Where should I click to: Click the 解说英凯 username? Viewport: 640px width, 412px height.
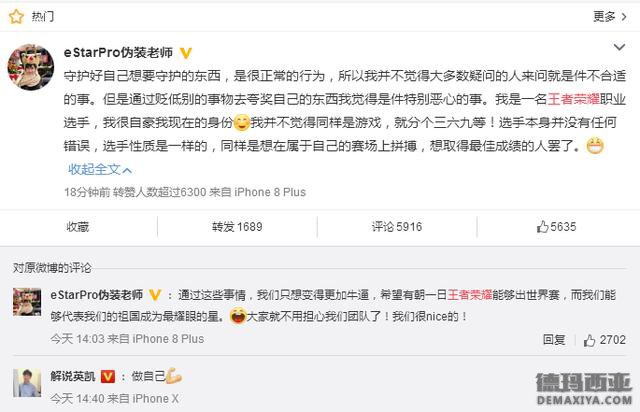tap(73, 376)
